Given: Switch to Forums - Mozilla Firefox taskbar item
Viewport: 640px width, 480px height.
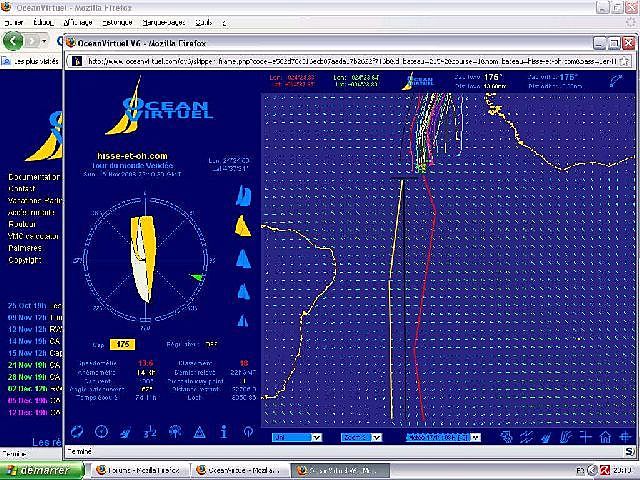Looking at the screenshot, I should click(x=140, y=471).
